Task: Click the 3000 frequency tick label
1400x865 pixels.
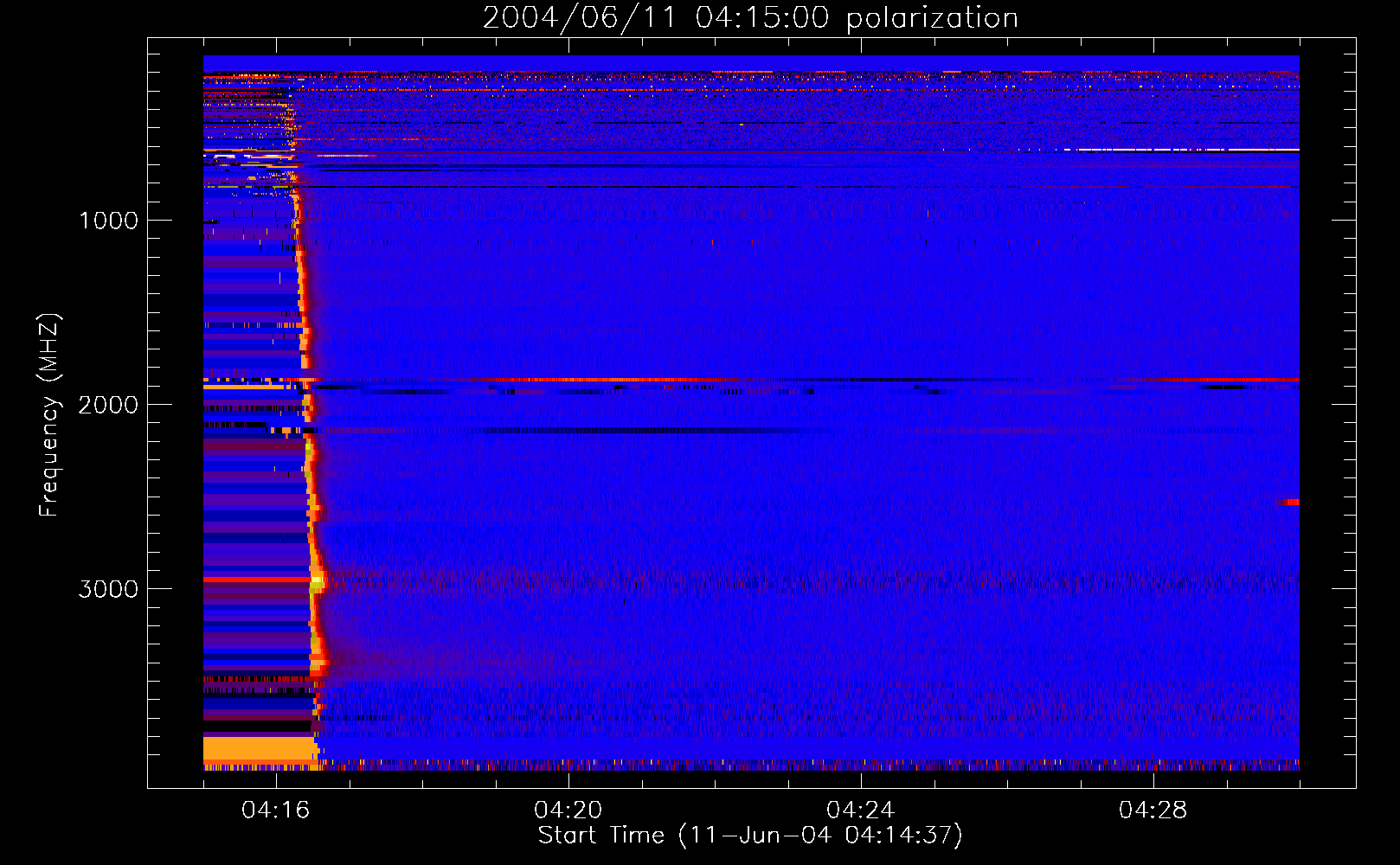Action: click(108, 589)
